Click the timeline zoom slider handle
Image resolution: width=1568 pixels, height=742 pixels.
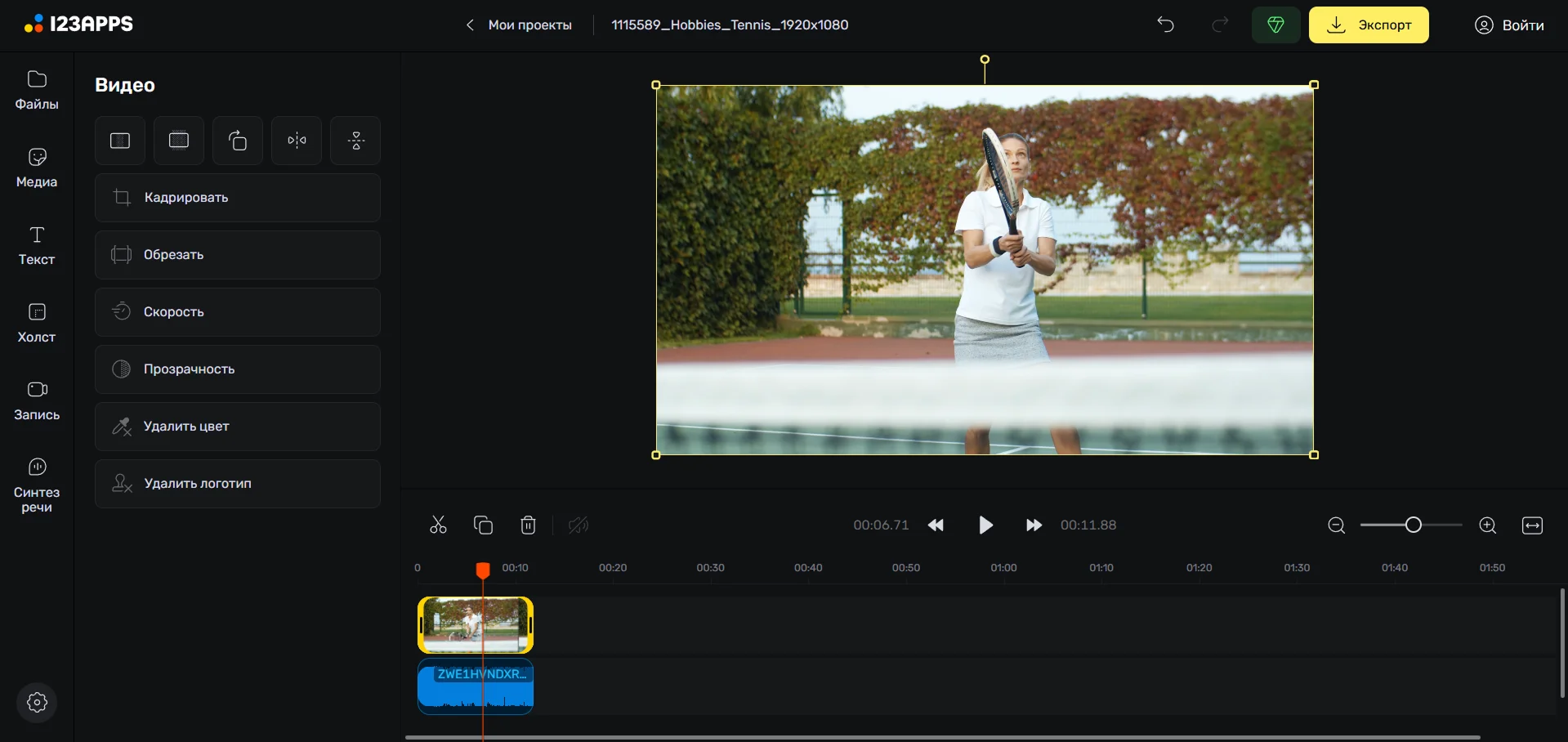coord(1414,525)
